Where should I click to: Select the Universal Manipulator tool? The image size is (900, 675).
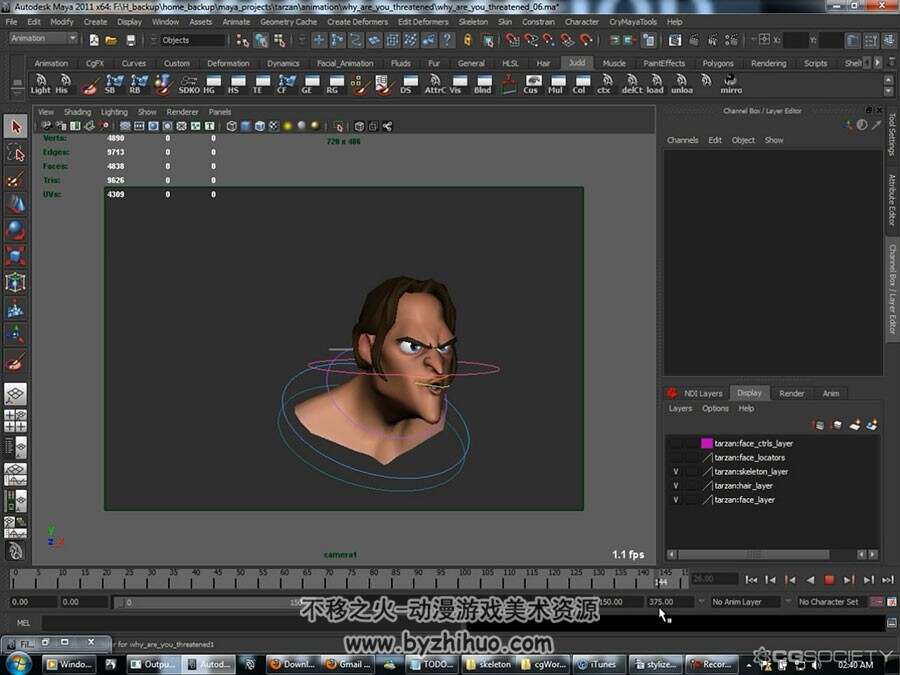pyautogui.click(x=15, y=282)
